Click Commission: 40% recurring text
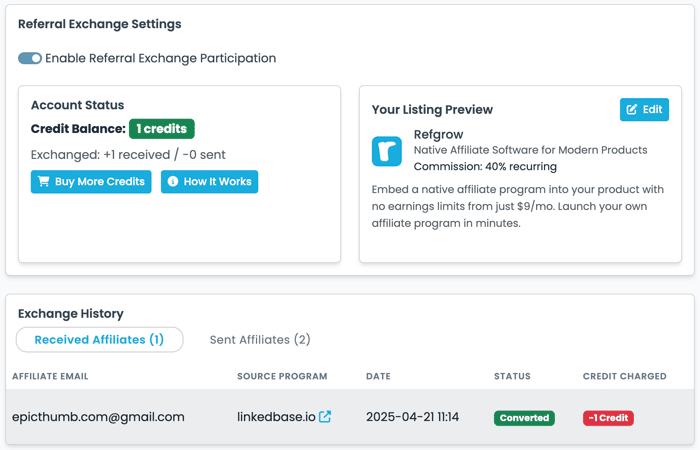The image size is (700, 450). click(485, 167)
